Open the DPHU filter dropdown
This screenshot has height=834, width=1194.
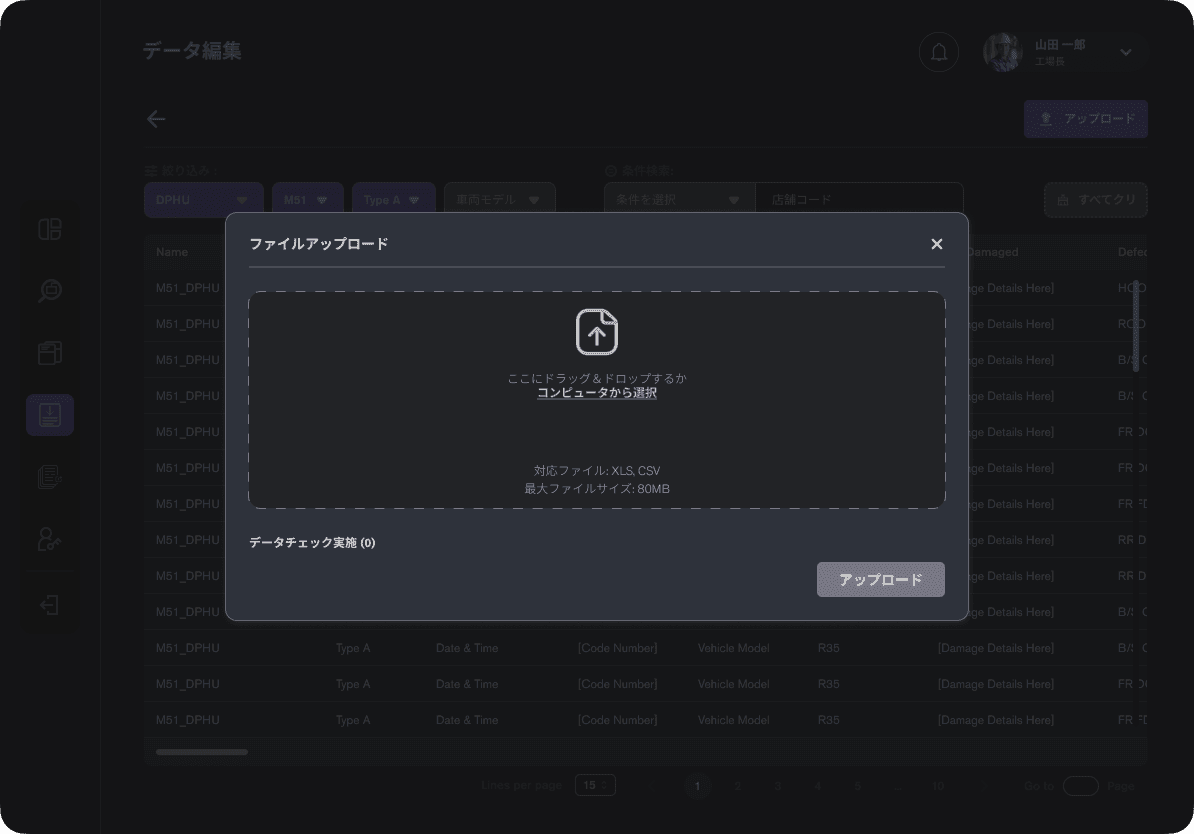(203, 199)
